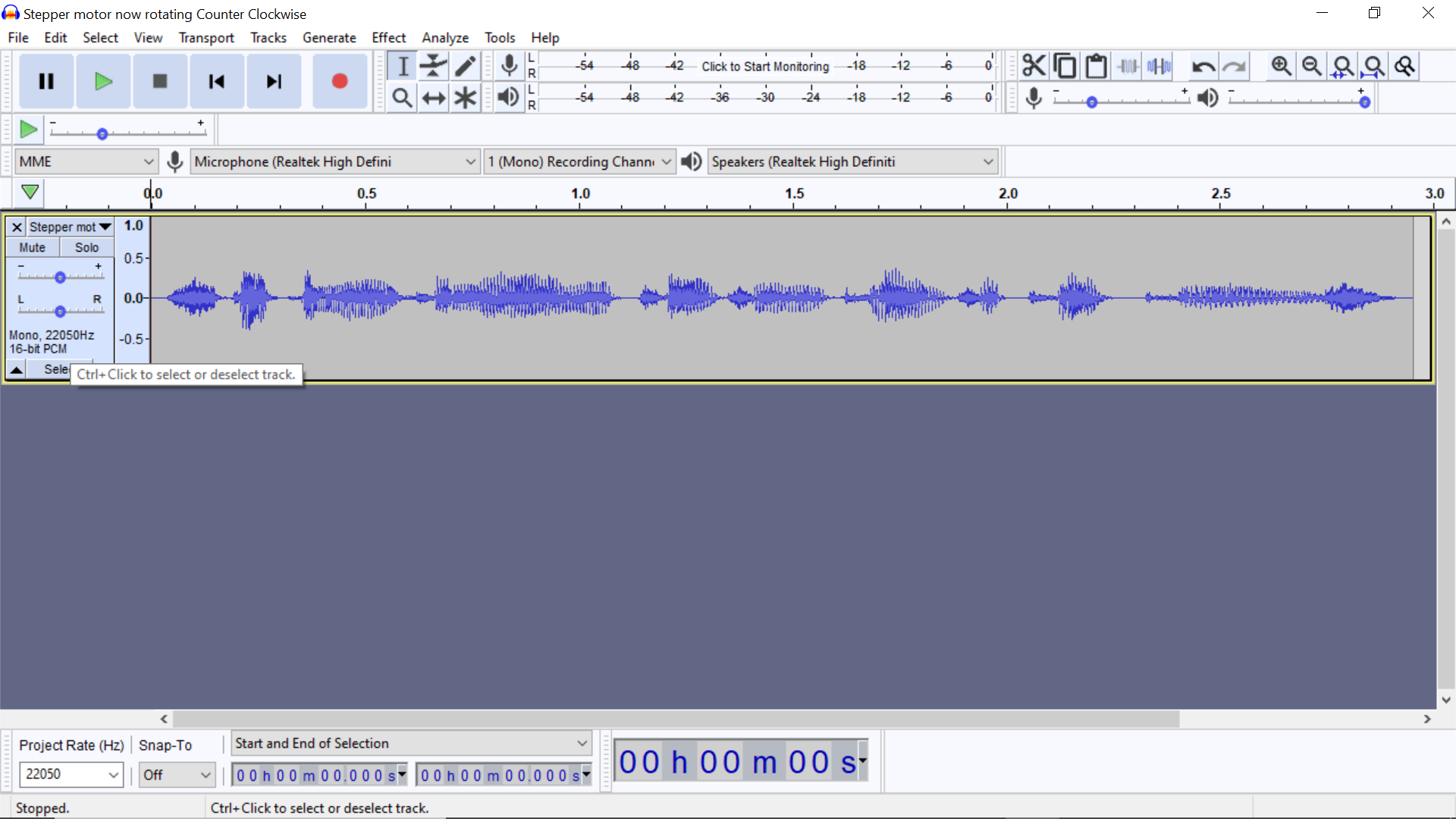Open the Edit menu

click(x=55, y=37)
